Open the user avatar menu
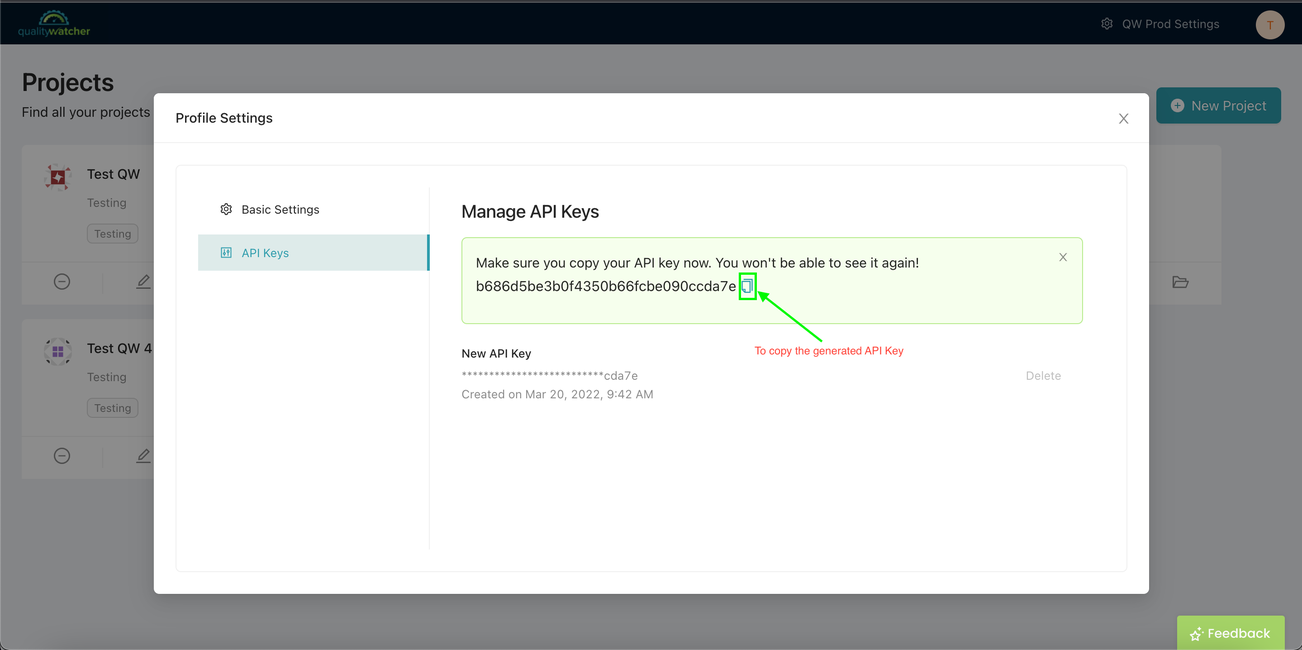Viewport: 1302px width, 650px height. pos(1270,25)
